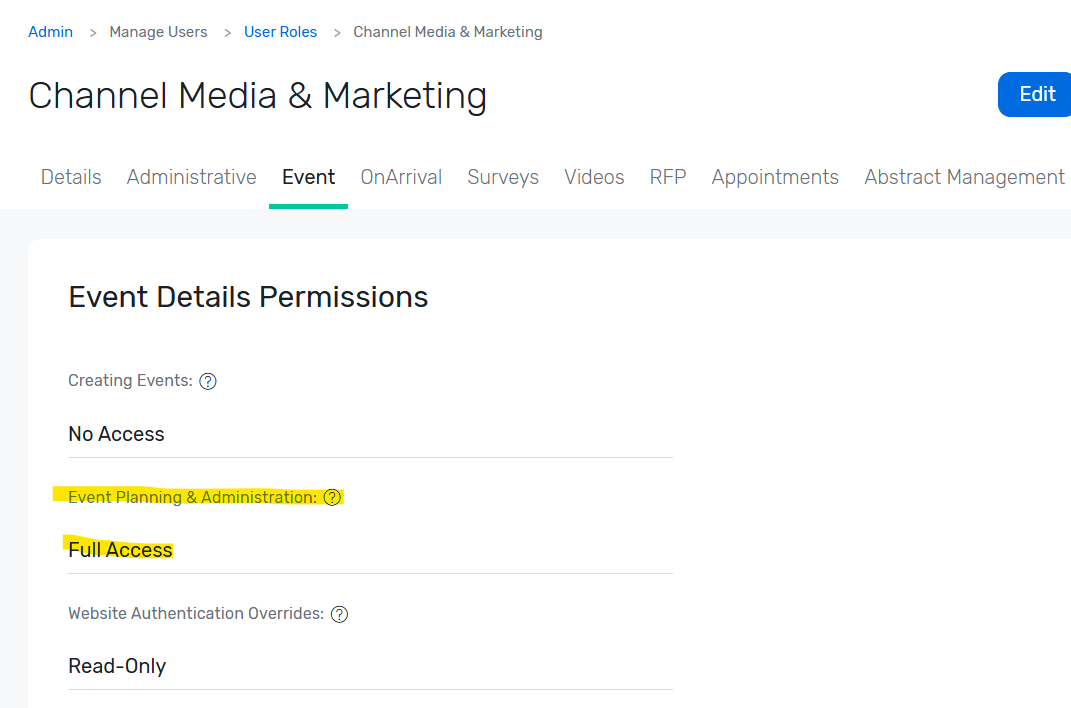1071x708 pixels.
Task: Select the RFP tab
Action: point(668,177)
